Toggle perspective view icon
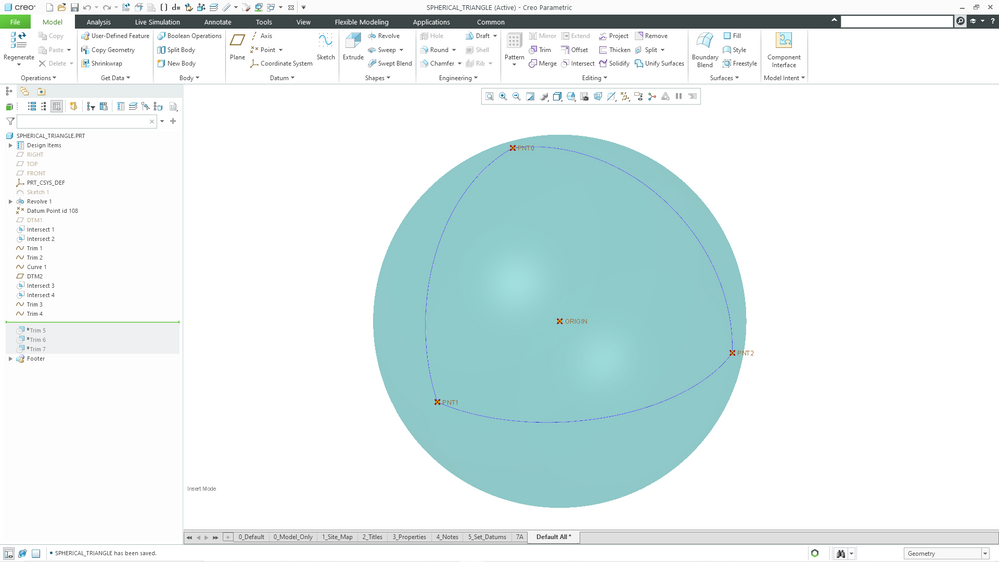 point(598,96)
